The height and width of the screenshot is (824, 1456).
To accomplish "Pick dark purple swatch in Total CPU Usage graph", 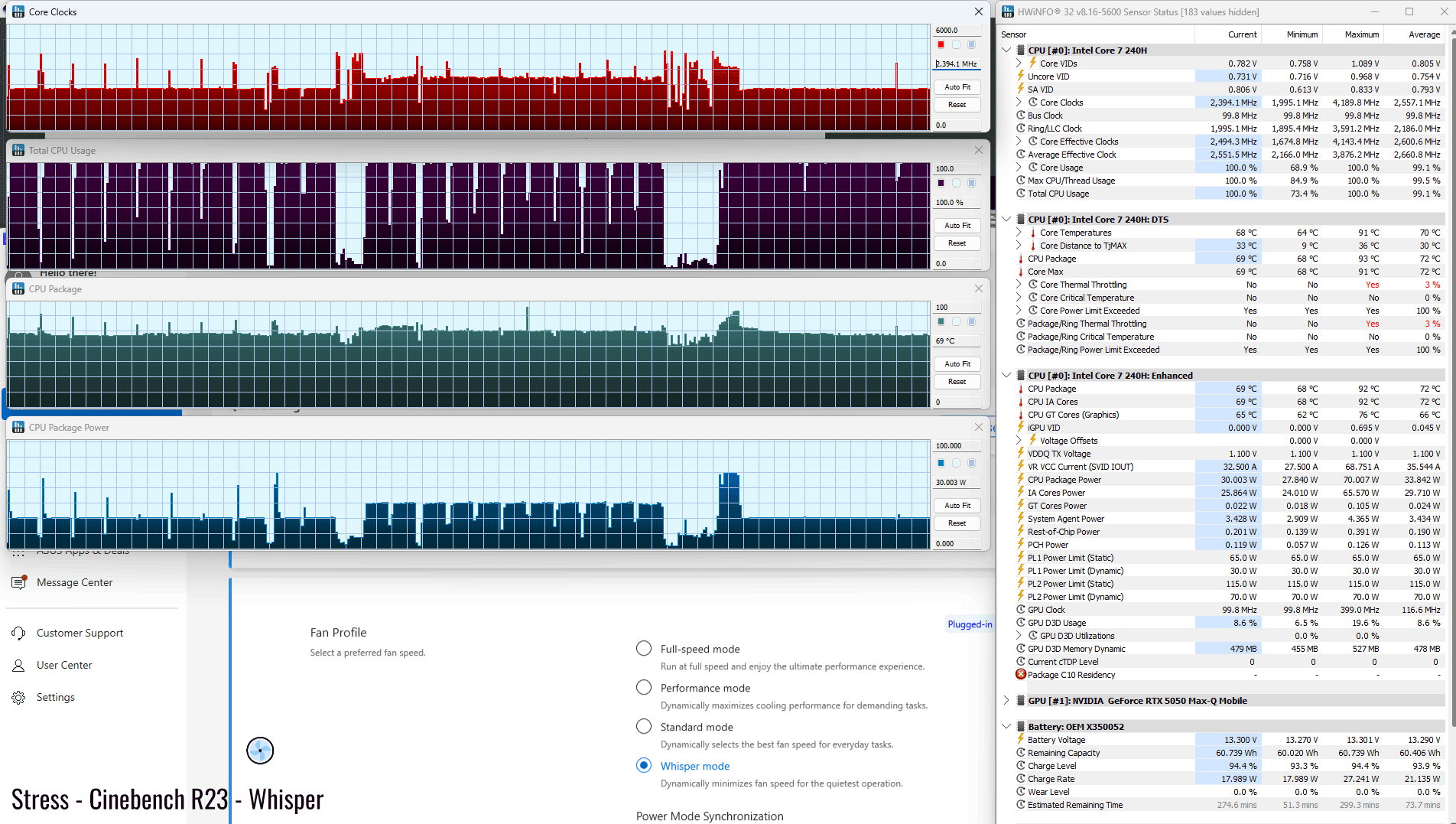I will tap(941, 183).
